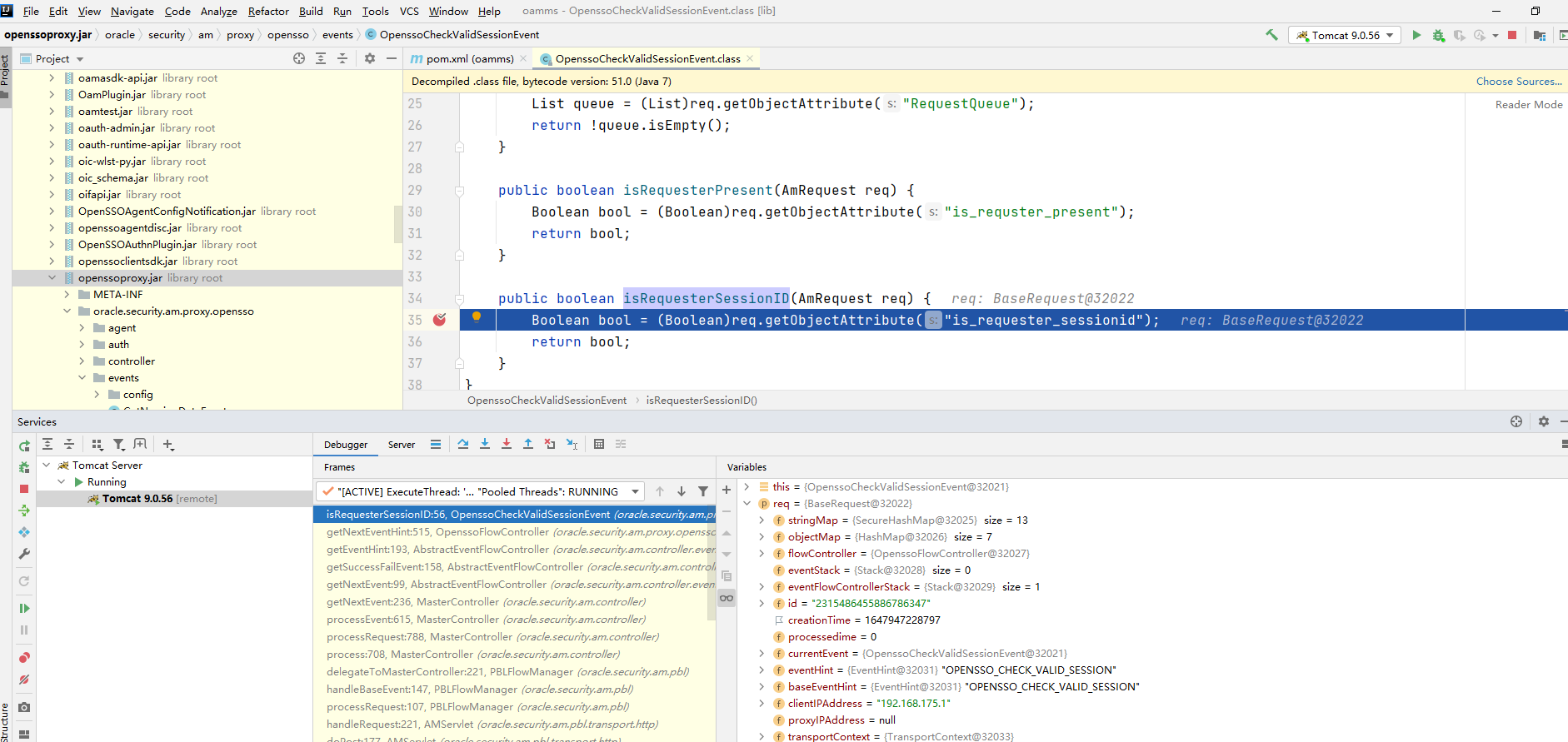Screen dimensions: 1568x742
Task: Toggle the breakpoint on line 35
Action: [x=440, y=320]
